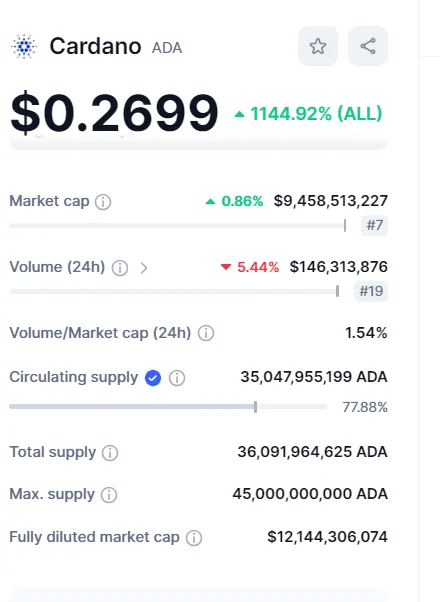Select the $0.2699 price value
This screenshot has width=440, height=602.
[x=114, y=113]
